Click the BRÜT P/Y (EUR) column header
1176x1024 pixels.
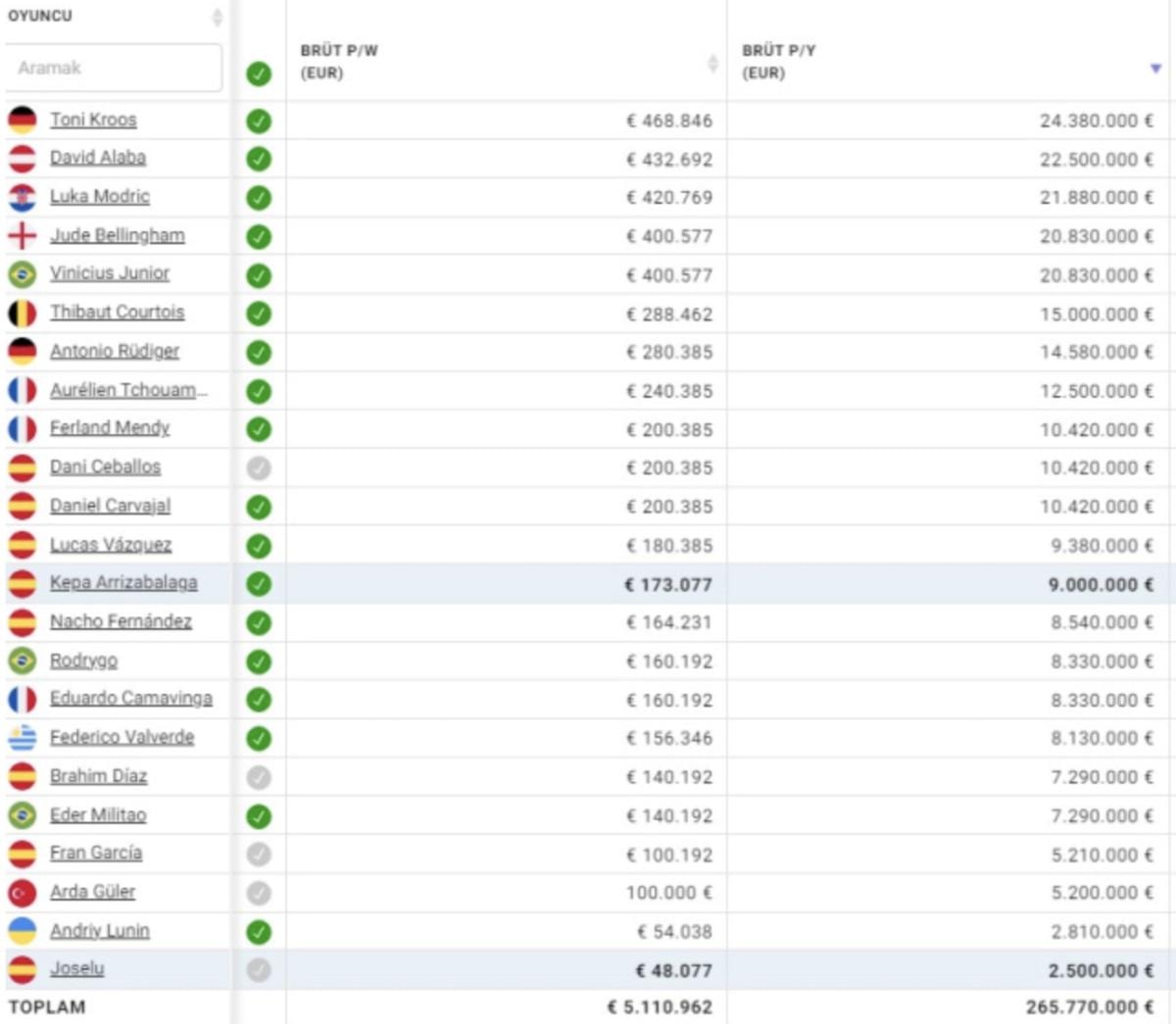pos(779,62)
